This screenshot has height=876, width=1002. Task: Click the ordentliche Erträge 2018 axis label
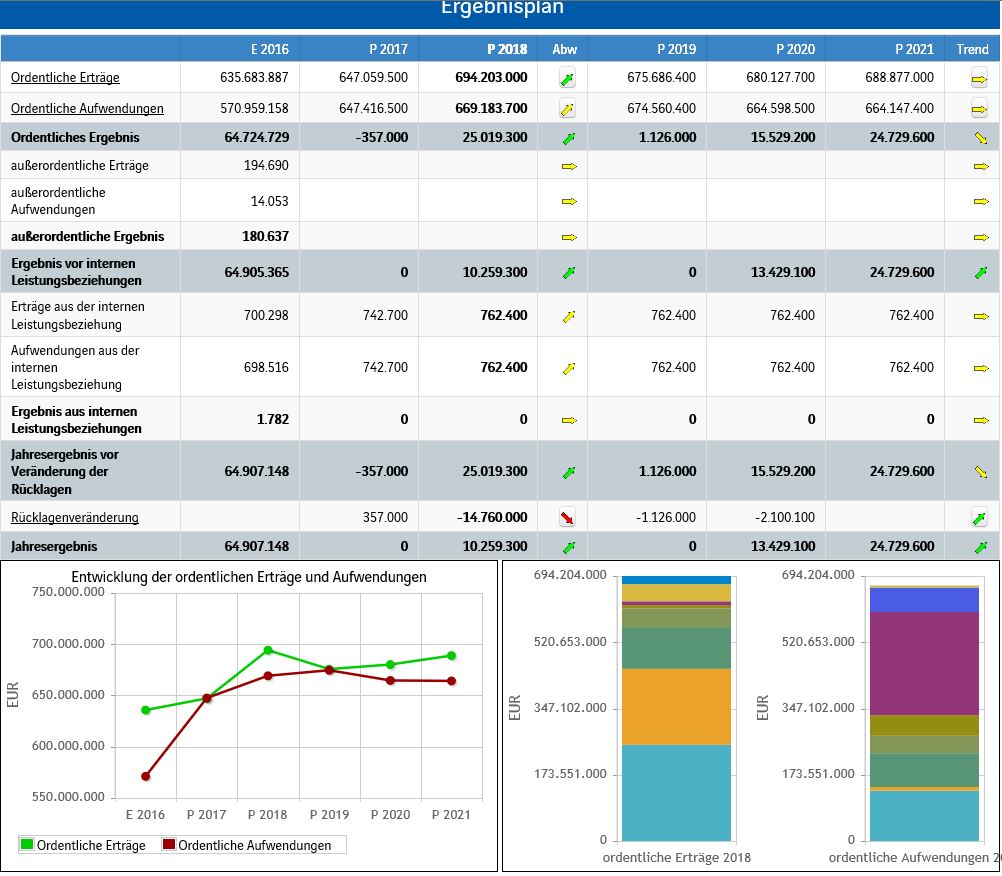coord(677,857)
